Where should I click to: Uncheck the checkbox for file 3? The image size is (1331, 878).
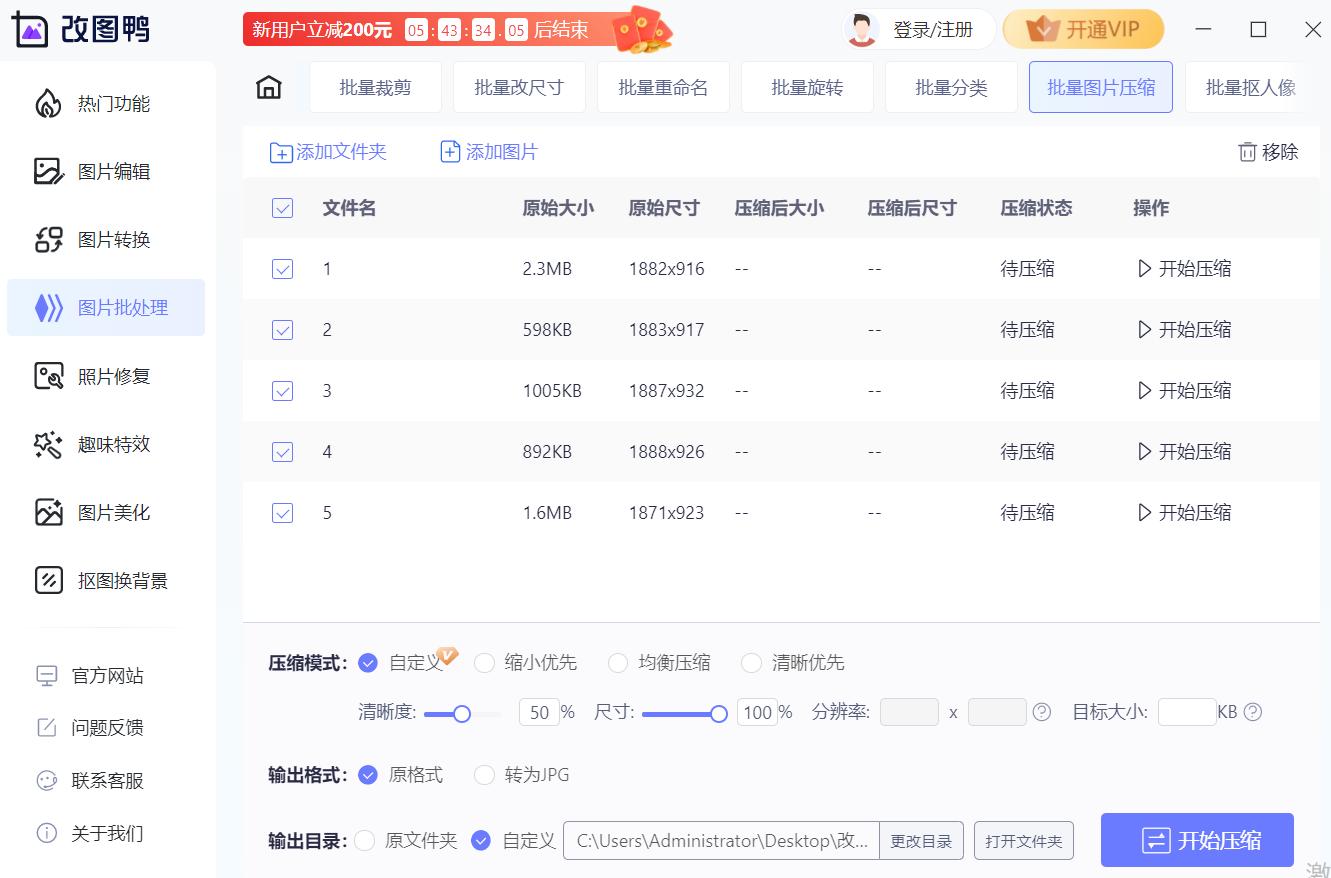point(282,390)
